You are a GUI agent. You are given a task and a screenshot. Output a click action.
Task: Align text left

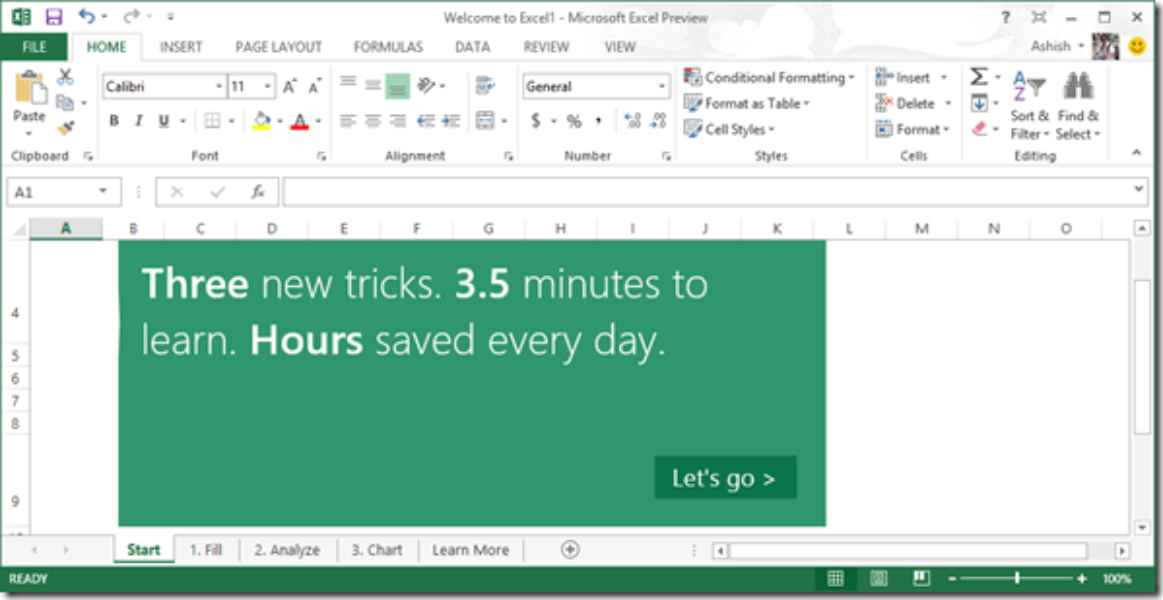[x=348, y=120]
